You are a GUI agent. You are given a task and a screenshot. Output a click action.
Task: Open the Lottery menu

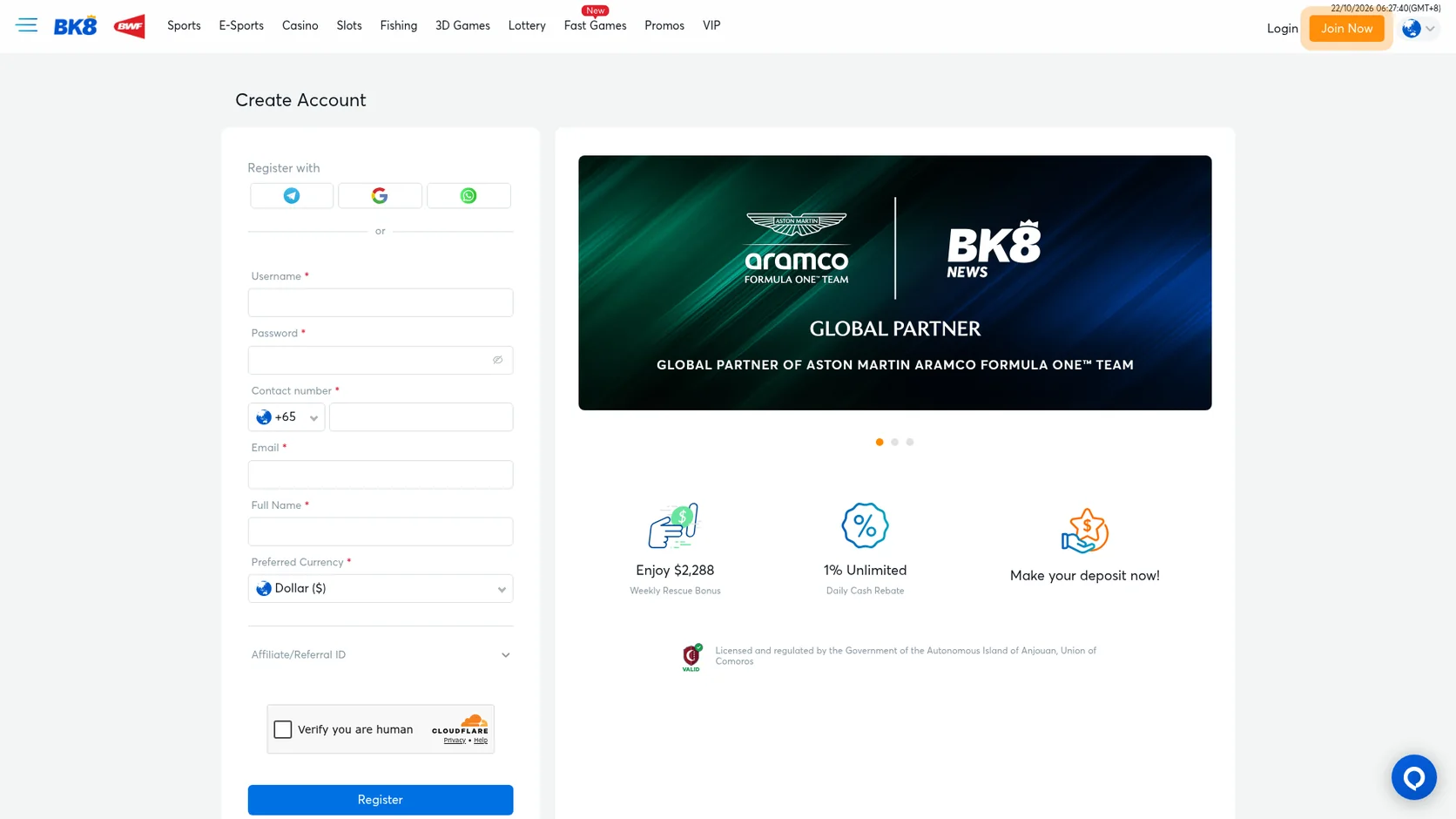pyautogui.click(x=527, y=25)
